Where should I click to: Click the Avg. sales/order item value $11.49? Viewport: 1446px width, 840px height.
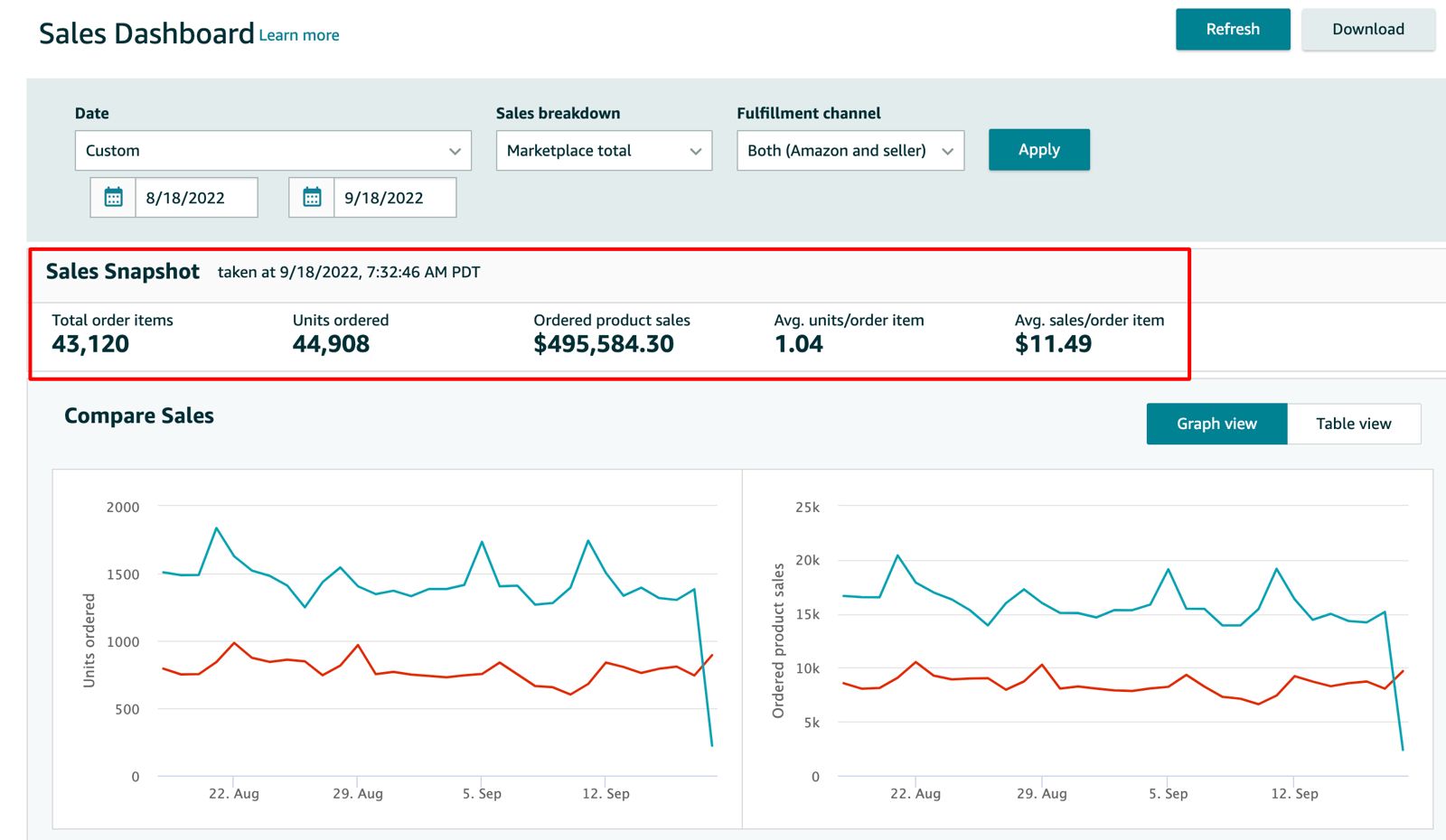tap(1053, 344)
